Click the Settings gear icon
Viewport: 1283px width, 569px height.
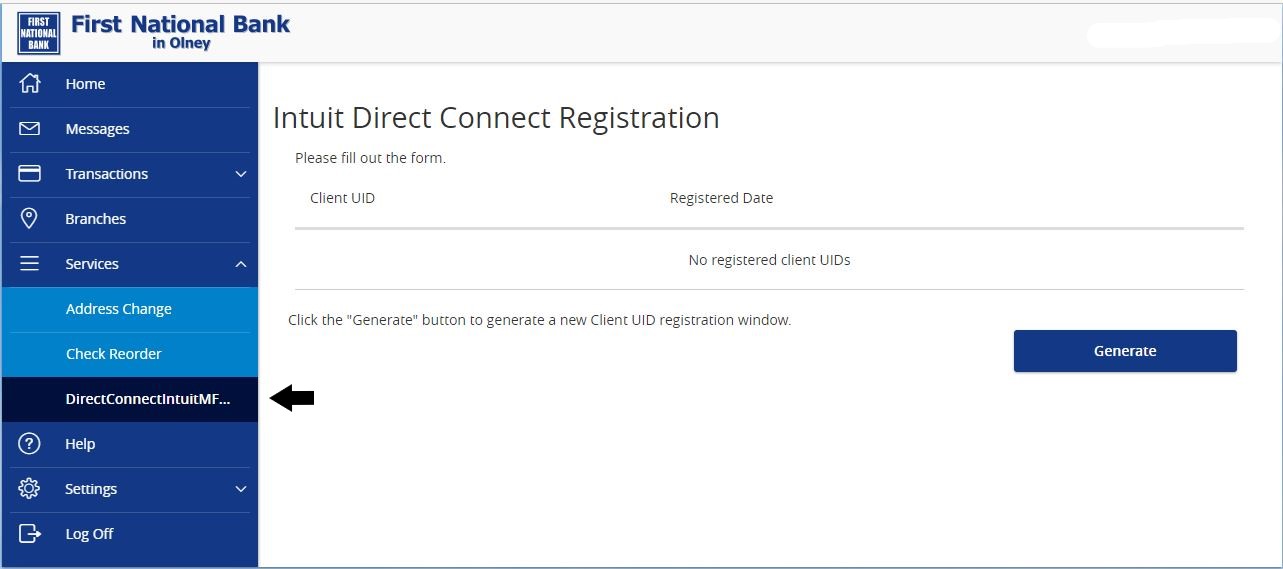30,489
